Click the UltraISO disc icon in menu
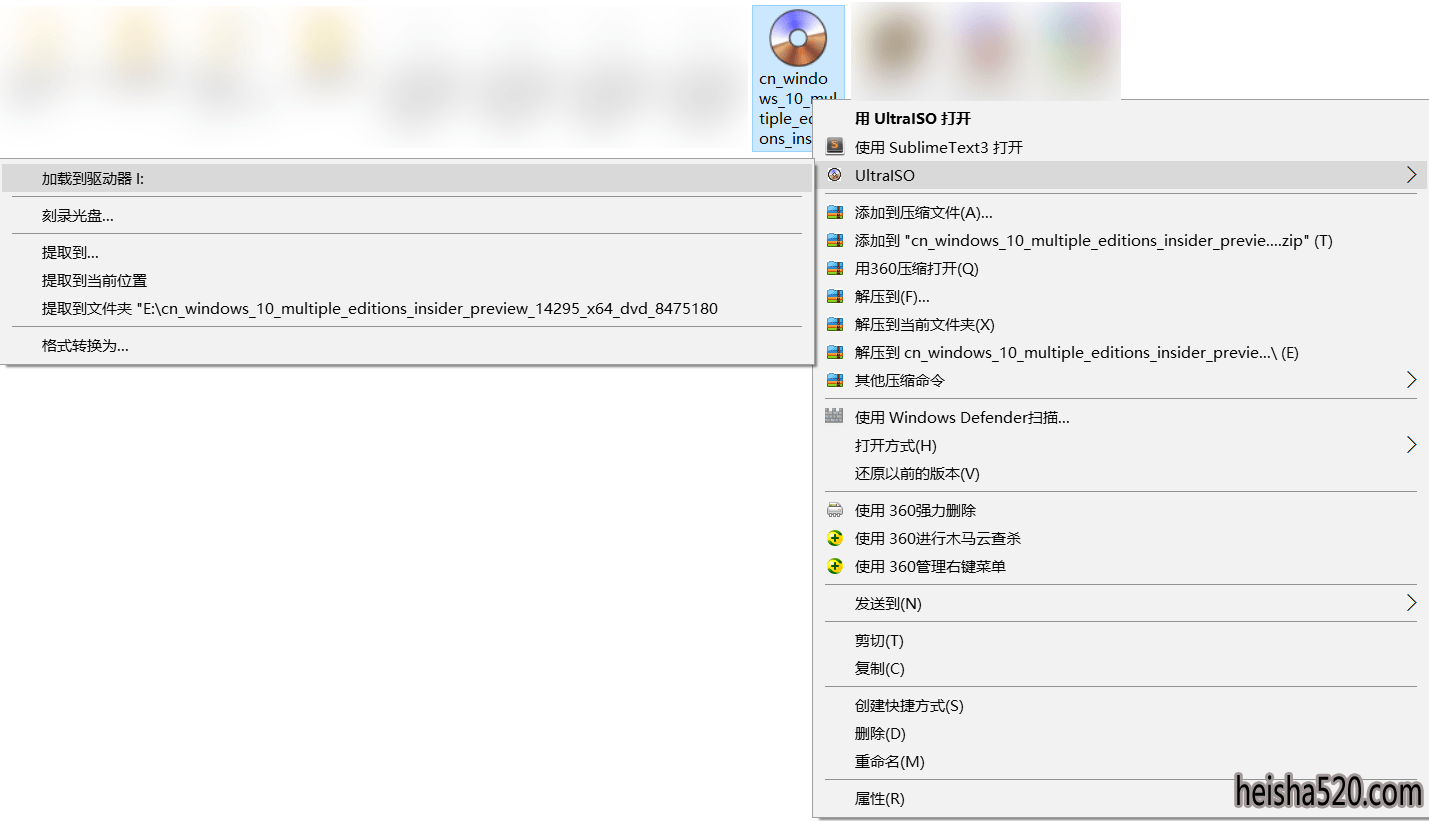 coord(835,175)
